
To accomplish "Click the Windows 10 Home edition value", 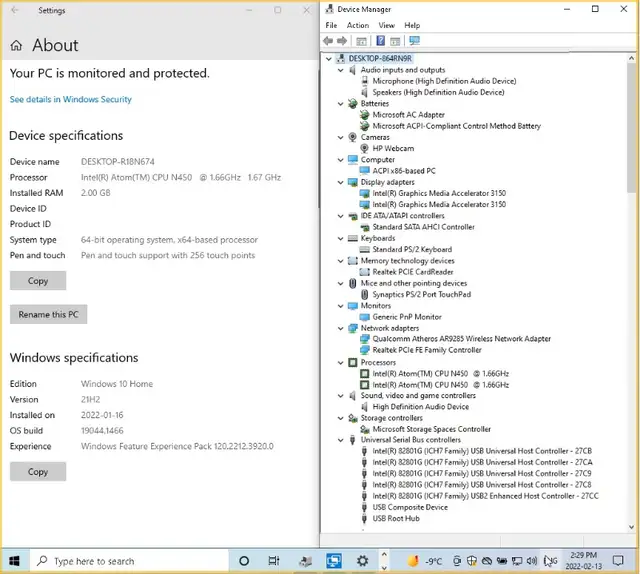I will (117, 384).
